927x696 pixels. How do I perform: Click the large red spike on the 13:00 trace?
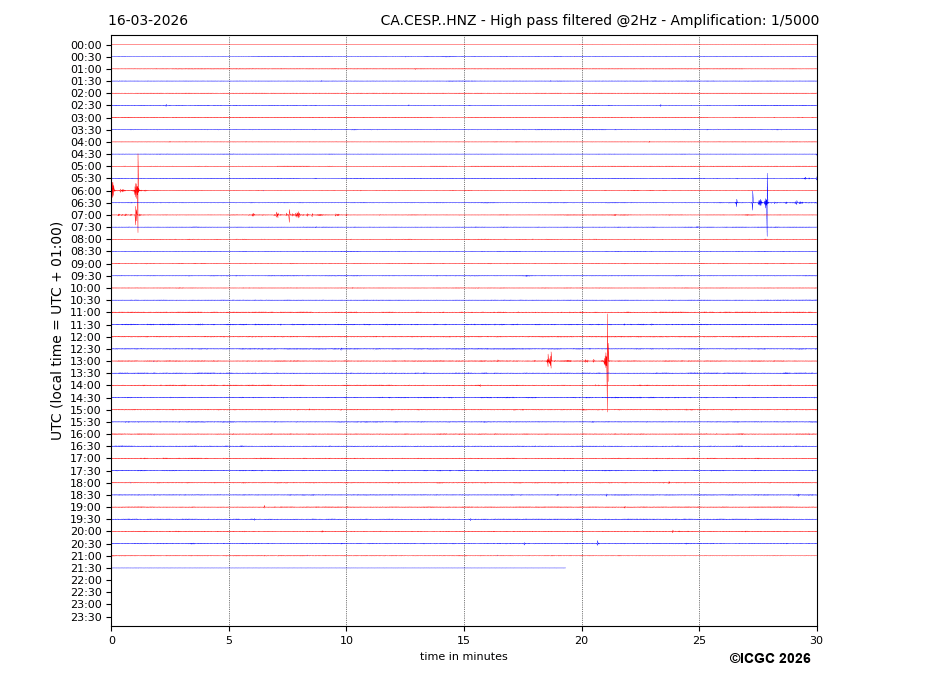coord(607,361)
